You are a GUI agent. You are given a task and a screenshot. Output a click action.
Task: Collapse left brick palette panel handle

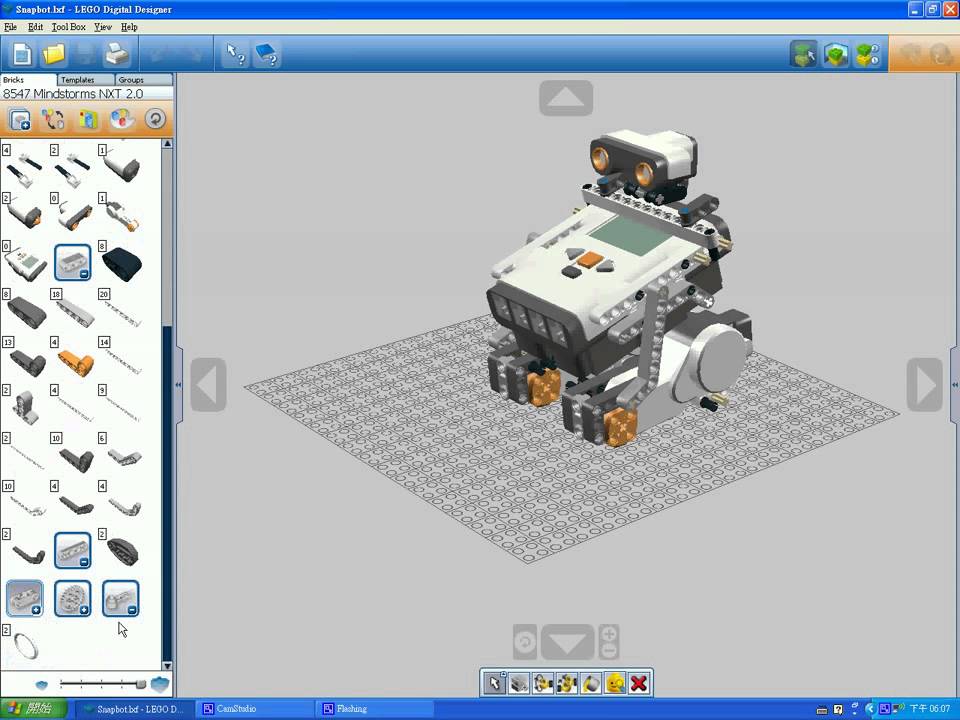[x=179, y=385]
